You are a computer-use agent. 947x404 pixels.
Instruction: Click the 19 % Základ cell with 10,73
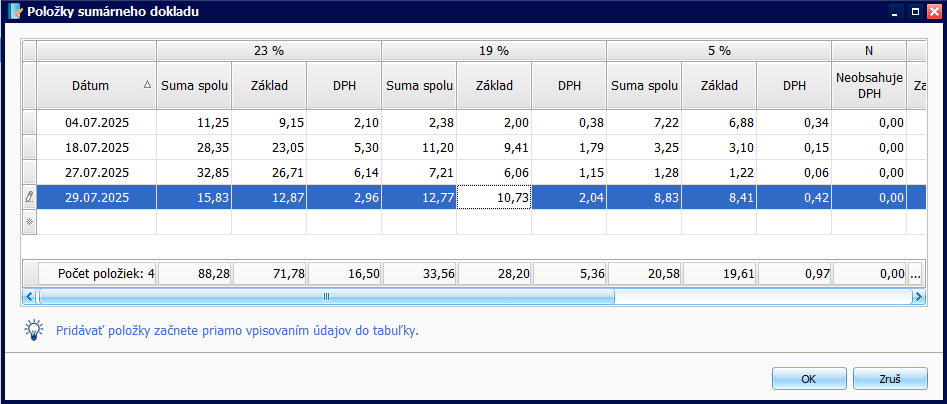tap(494, 198)
